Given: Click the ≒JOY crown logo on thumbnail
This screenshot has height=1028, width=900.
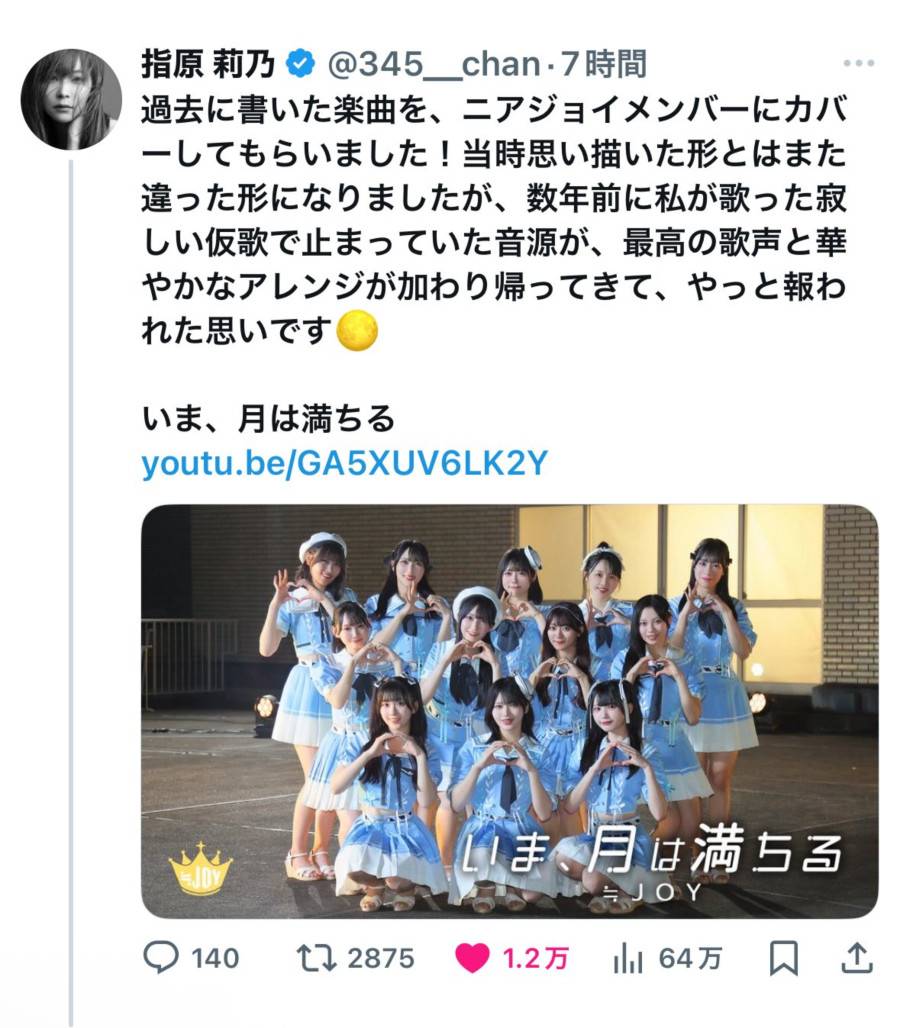Looking at the screenshot, I should pos(201,869).
